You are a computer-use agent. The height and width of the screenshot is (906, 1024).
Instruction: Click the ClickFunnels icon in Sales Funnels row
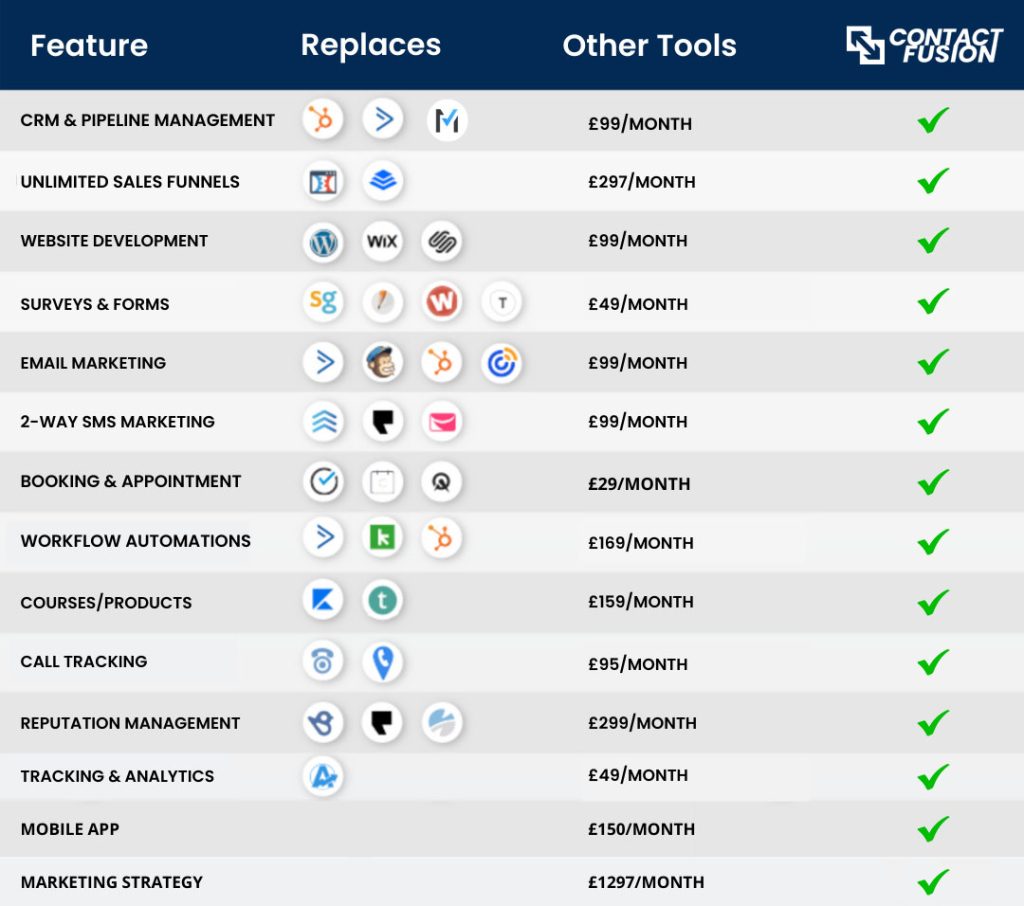[x=323, y=182]
